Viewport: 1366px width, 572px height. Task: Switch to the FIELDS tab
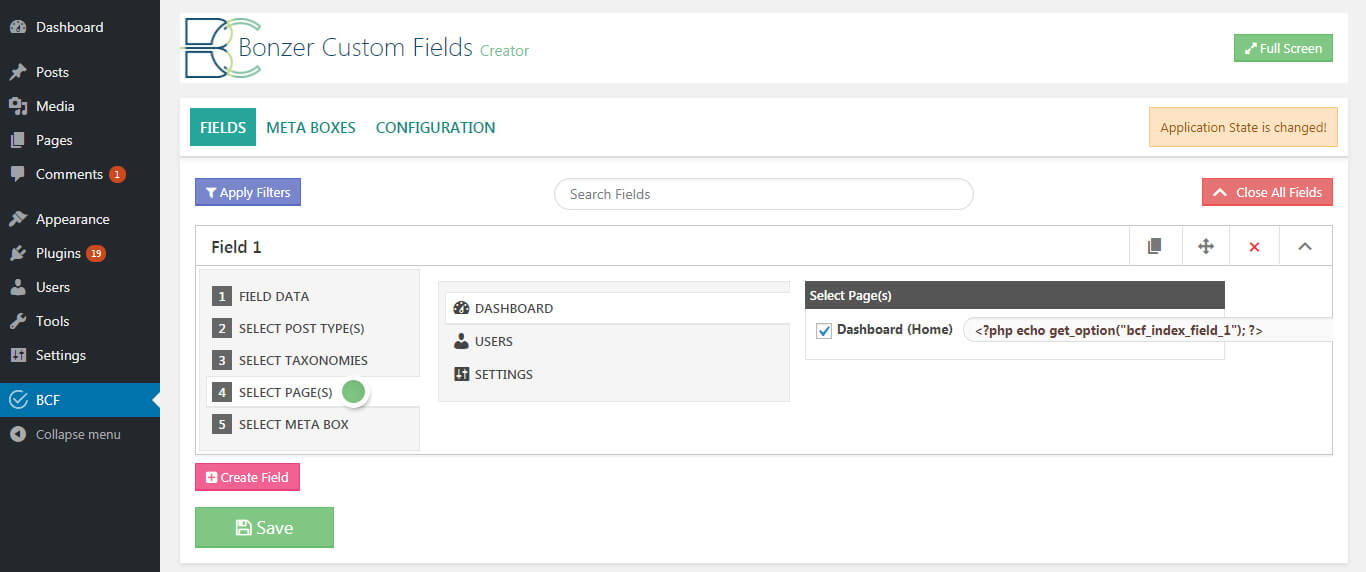[x=223, y=127]
